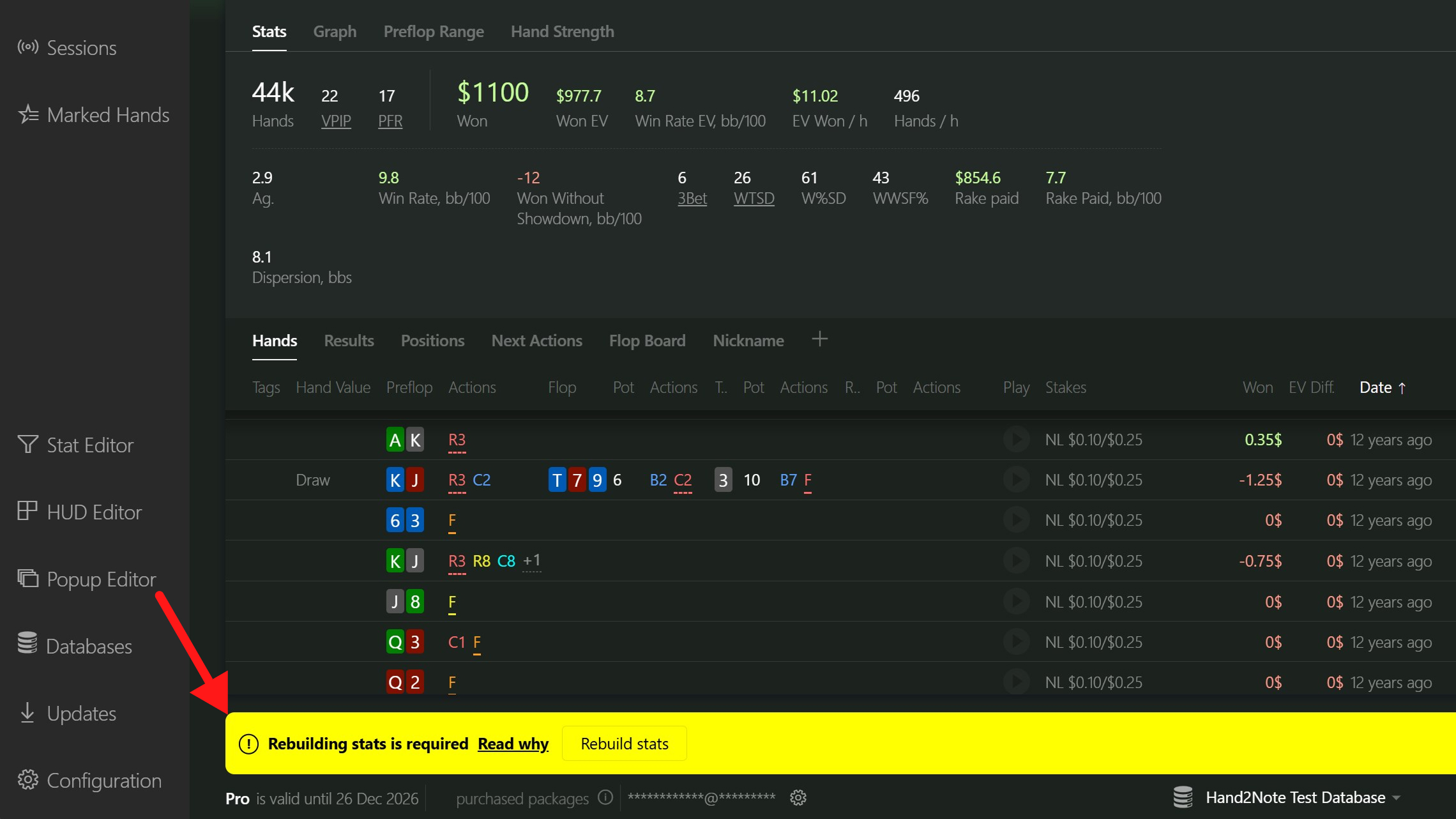Click the Rebuild stats button

click(624, 743)
